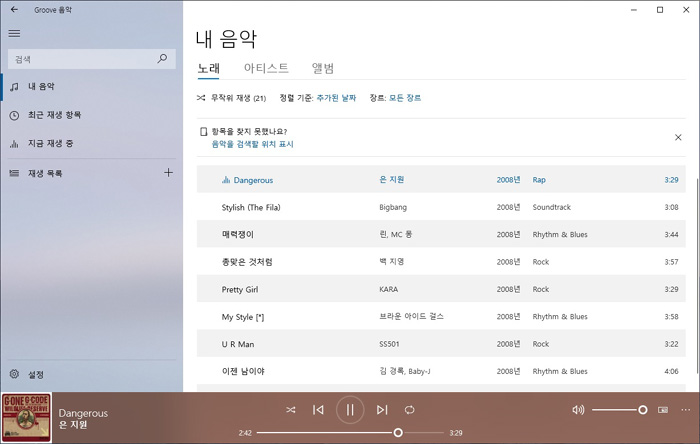Click the 음악을 검색할 위치 표시 link
Image resolution: width=700 pixels, height=444 pixels.
pos(253,144)
